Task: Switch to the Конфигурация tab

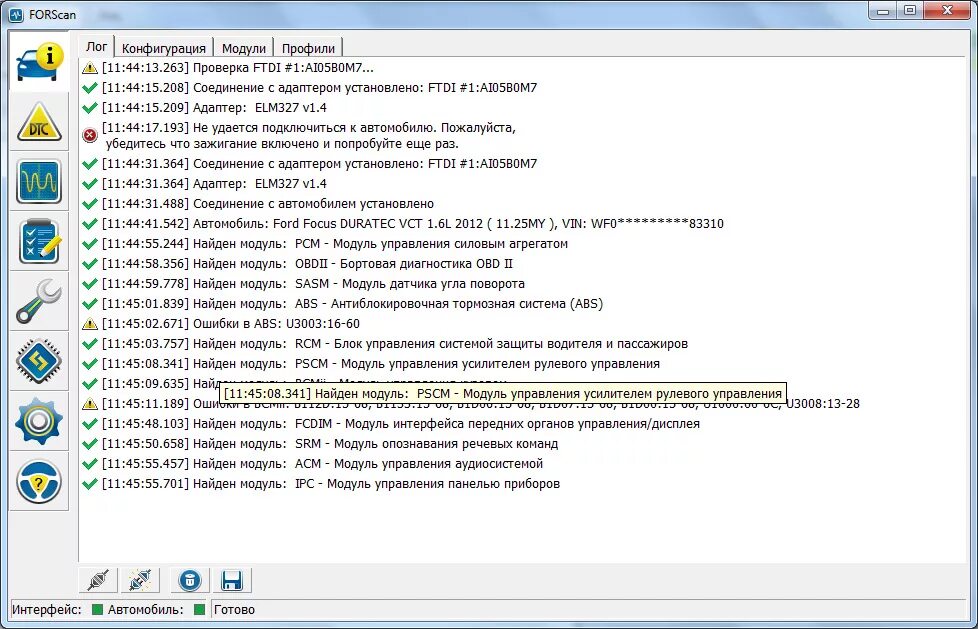Action: point(163,48)
